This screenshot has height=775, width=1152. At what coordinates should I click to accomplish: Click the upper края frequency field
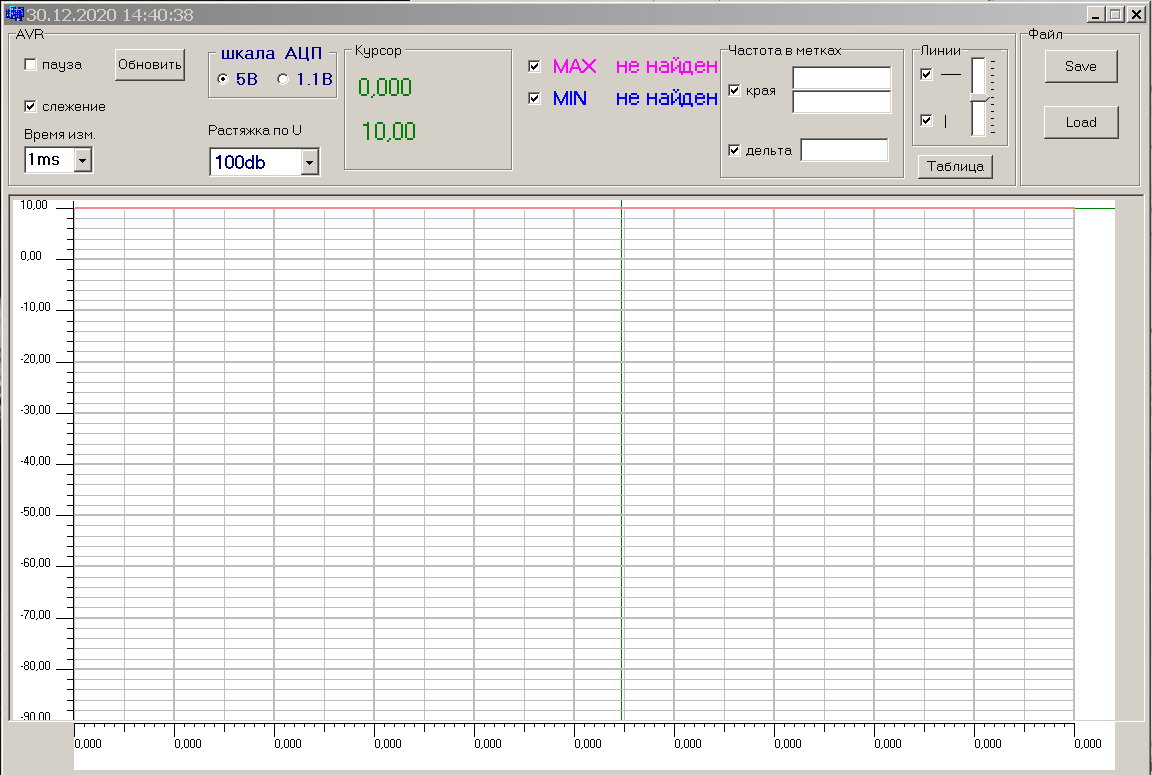[x=841, y=78]
